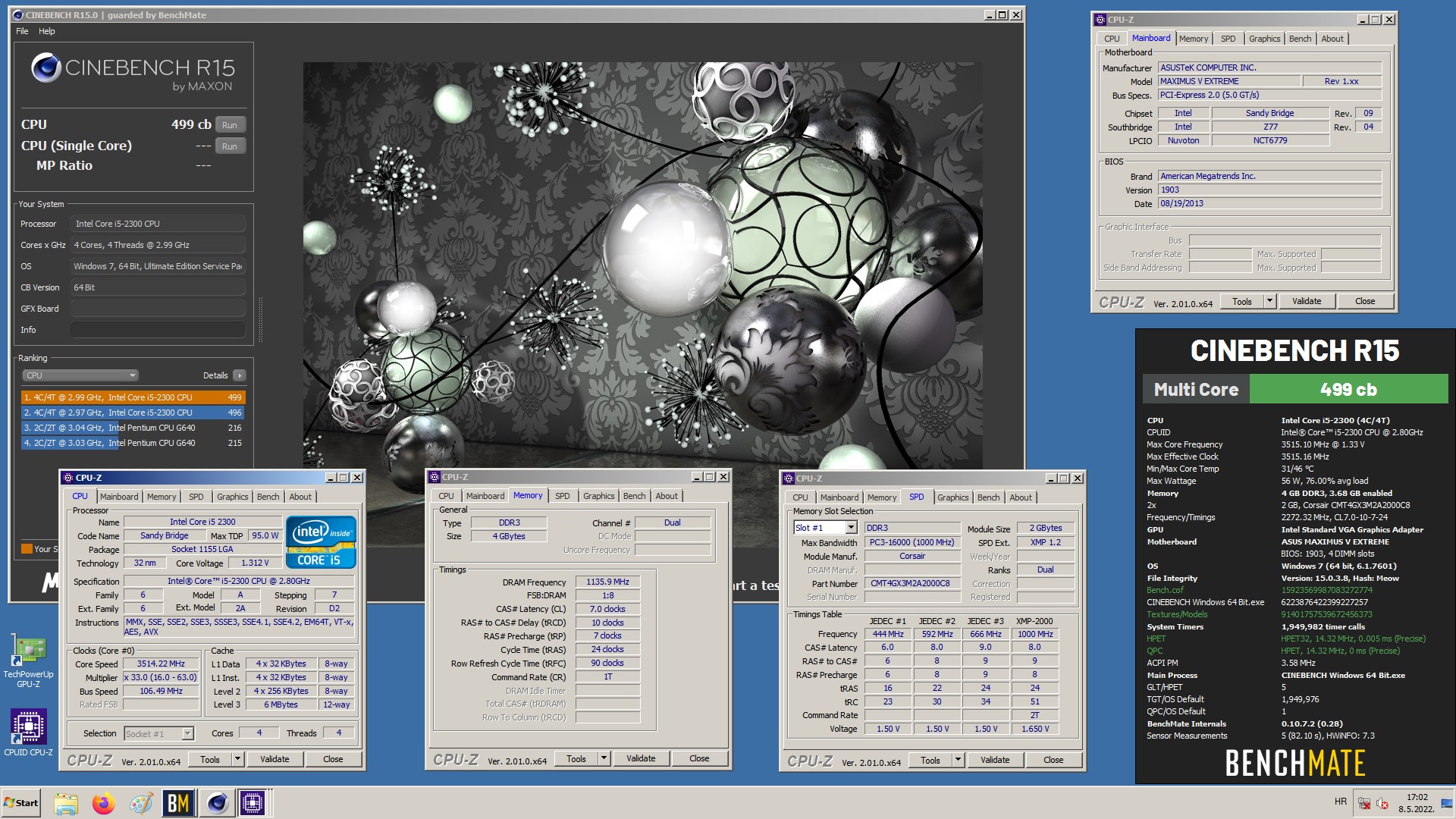Viewport: 1456px width, 819px height.
Task: Open Help menu in Cinebench
Action: coord(47,31)
